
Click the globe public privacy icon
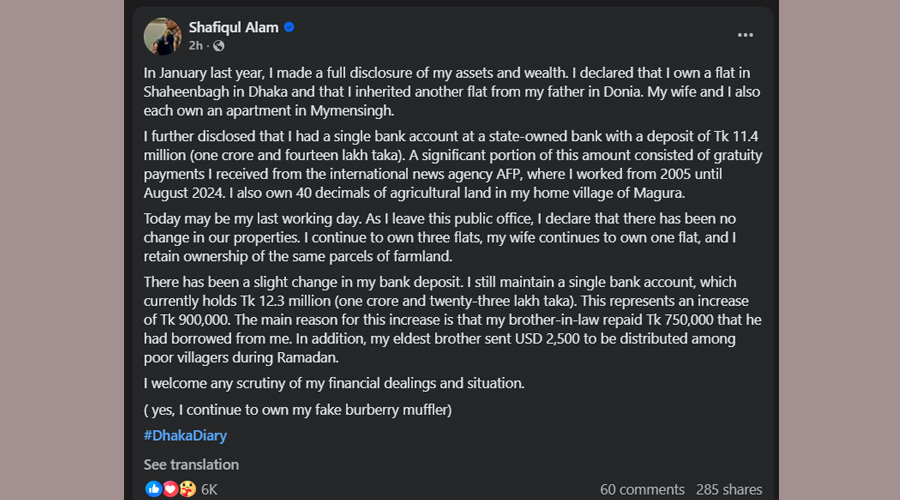click(x=219, y=46)
